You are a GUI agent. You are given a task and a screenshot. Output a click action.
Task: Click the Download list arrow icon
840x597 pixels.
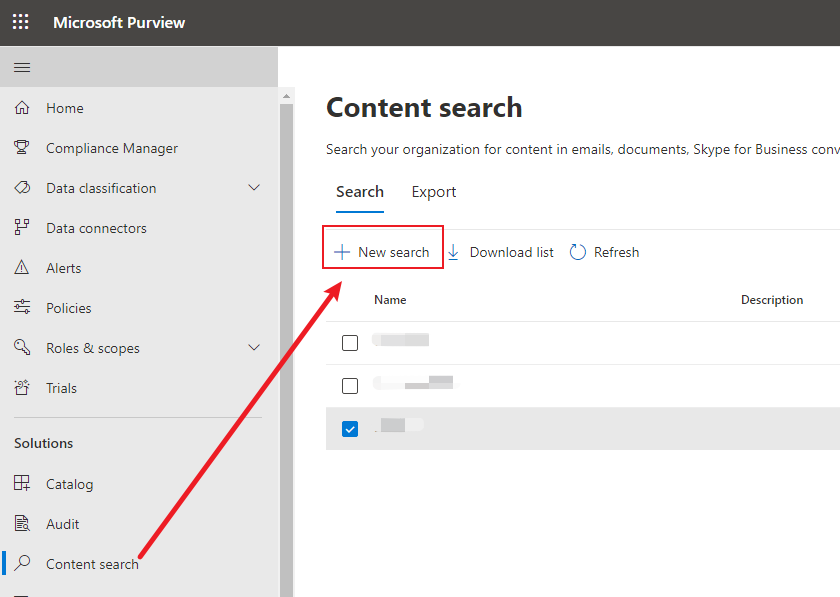453,252
